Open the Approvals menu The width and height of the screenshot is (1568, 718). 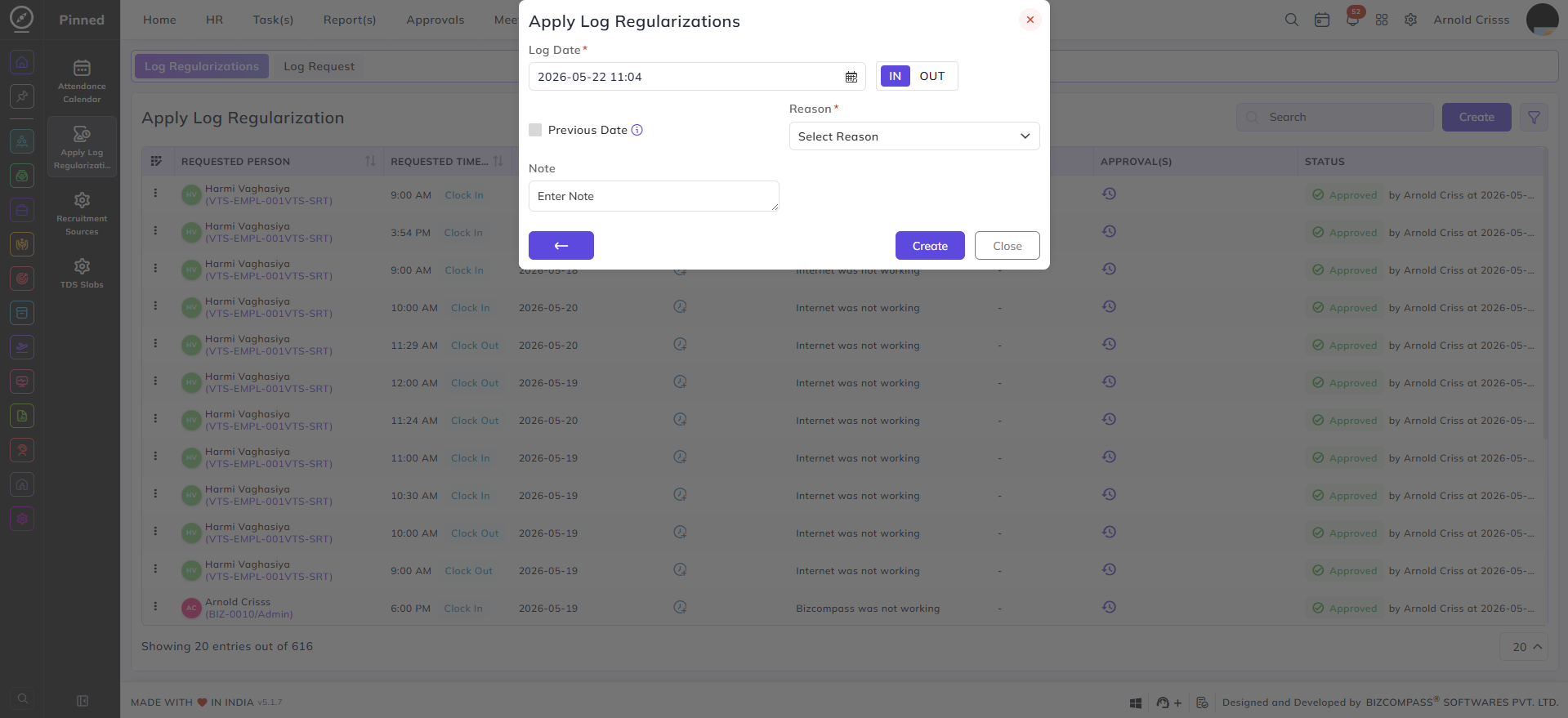tap(436, 20)
